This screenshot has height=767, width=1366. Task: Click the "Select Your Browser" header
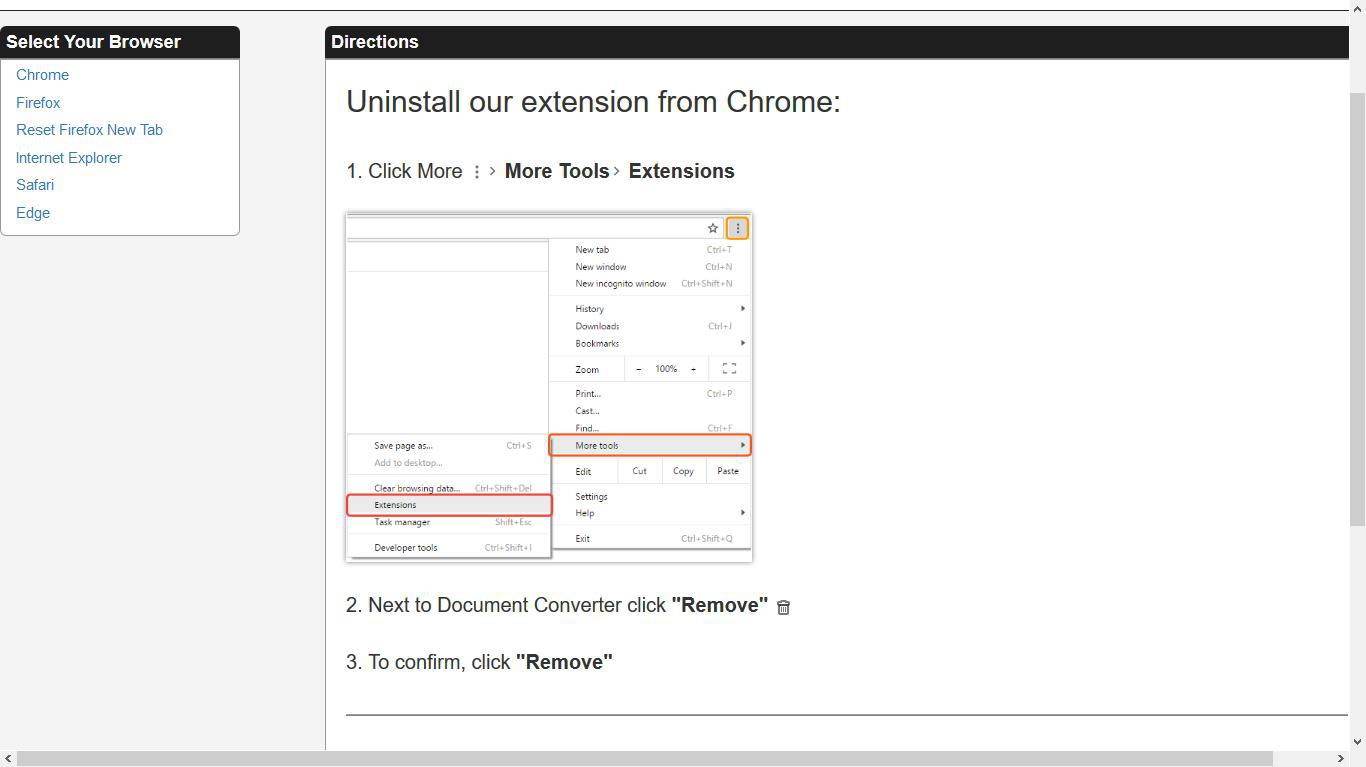tap(120, 42)
